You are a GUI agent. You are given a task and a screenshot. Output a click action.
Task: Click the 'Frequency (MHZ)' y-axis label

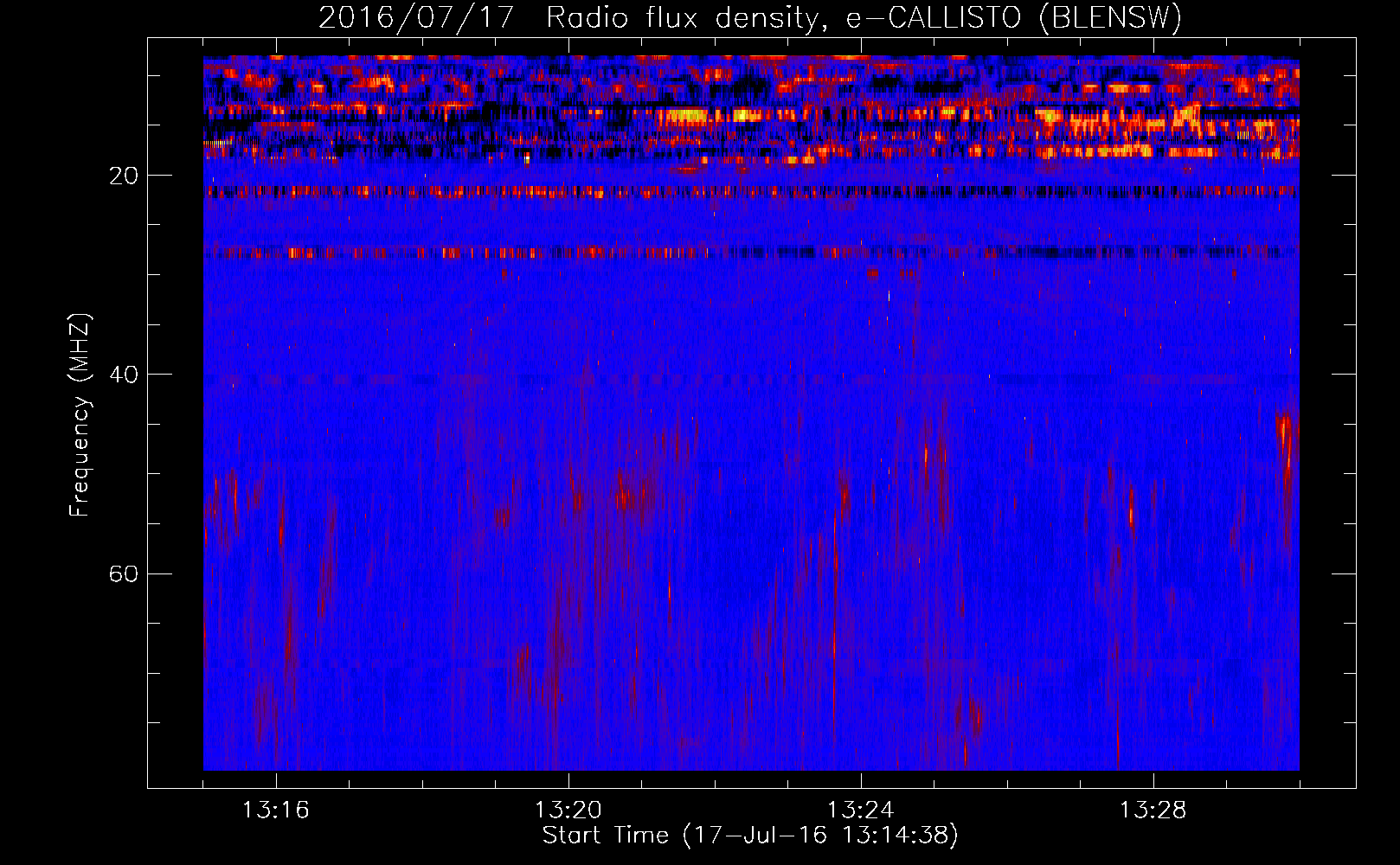80,415
